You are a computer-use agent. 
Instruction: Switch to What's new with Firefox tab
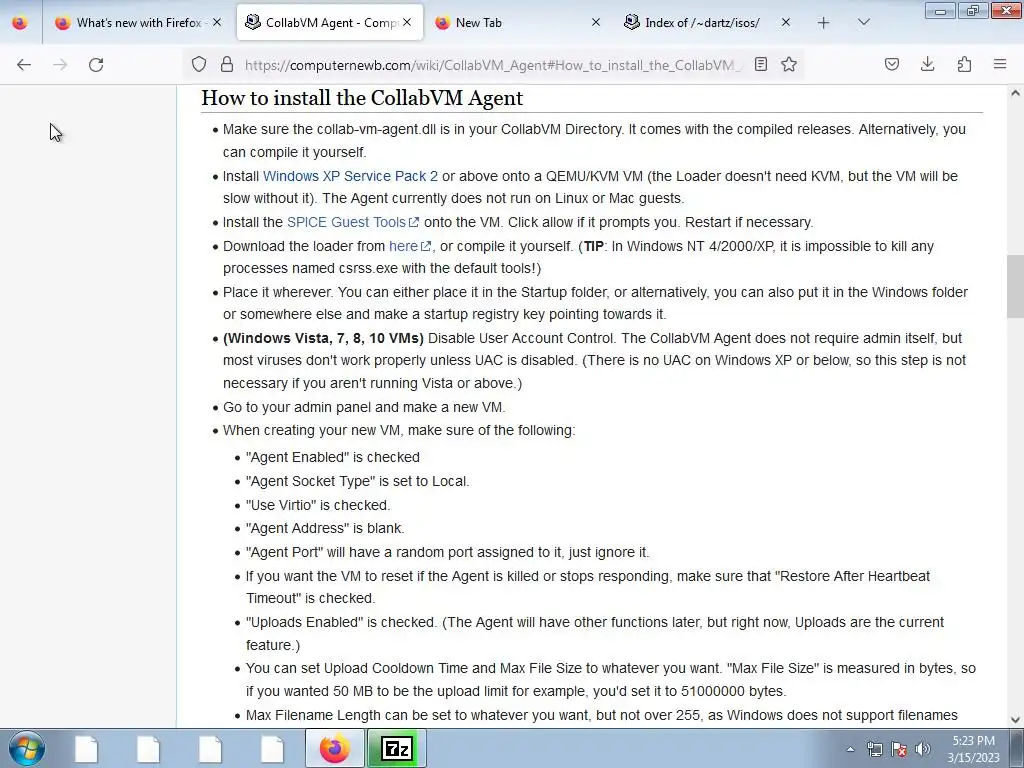click(x=138, y=23)
